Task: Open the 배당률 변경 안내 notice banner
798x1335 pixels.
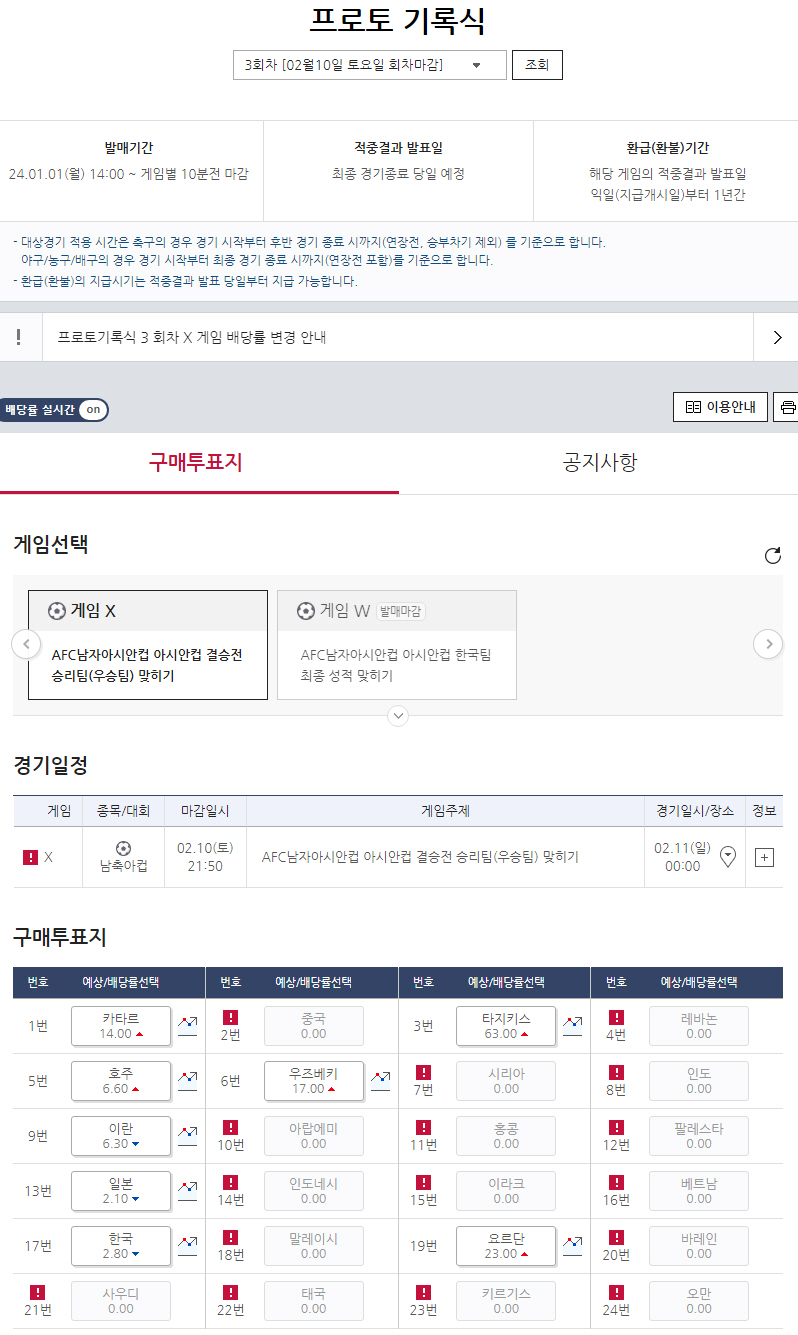Action: click(399, 337)
